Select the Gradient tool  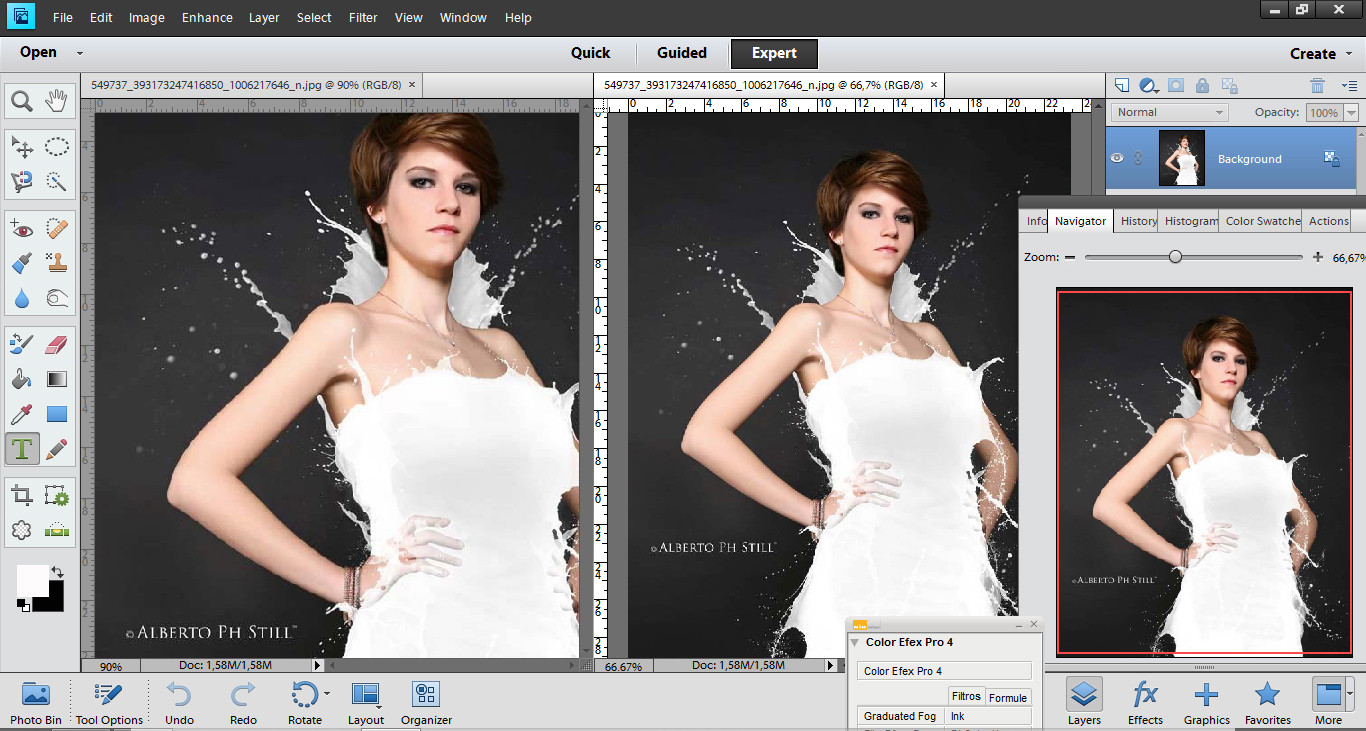[x=57, y=379]
